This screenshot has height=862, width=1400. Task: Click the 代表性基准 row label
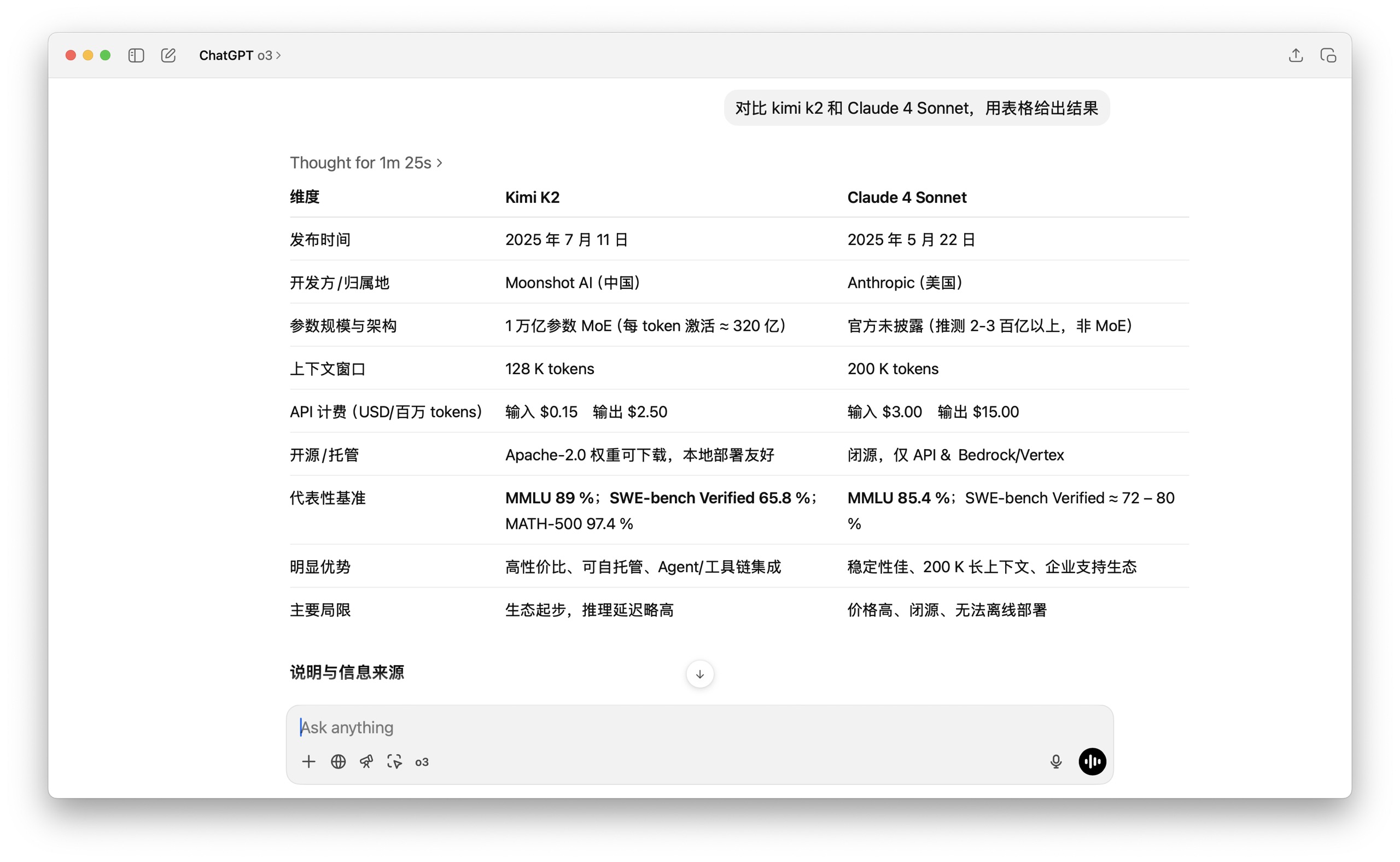pyautogui.click(x=328, y=498)
